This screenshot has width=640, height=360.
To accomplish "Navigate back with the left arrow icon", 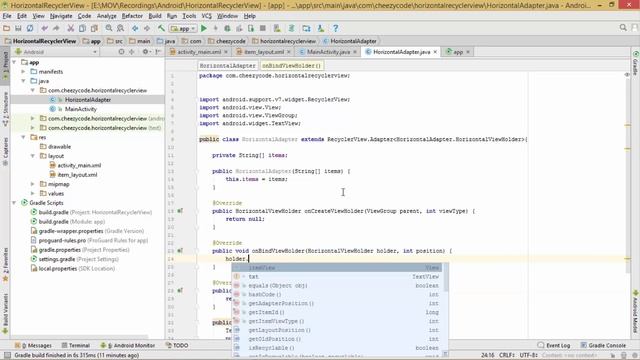I will point(135,28).
